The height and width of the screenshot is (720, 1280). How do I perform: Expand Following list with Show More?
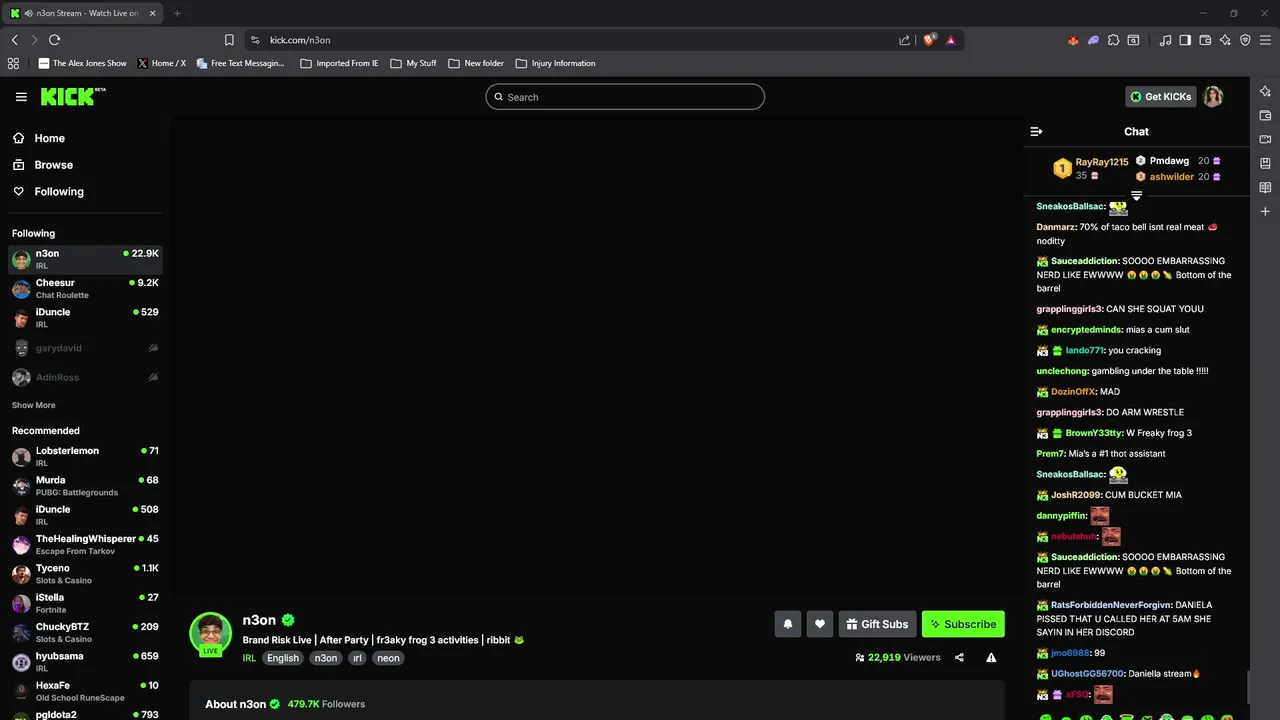34,405
